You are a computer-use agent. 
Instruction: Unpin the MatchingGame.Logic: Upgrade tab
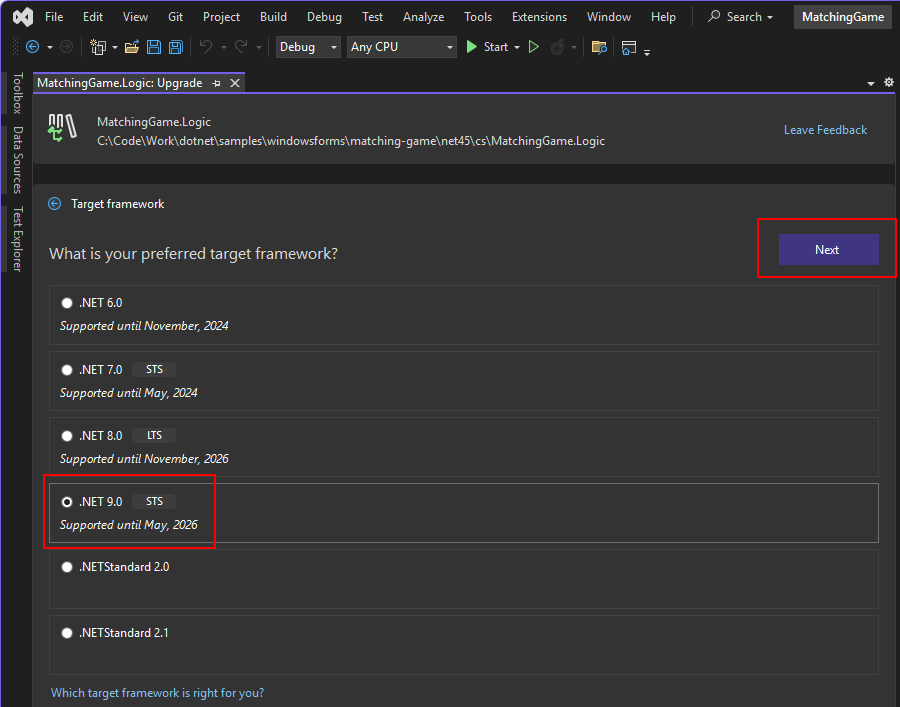217,83
